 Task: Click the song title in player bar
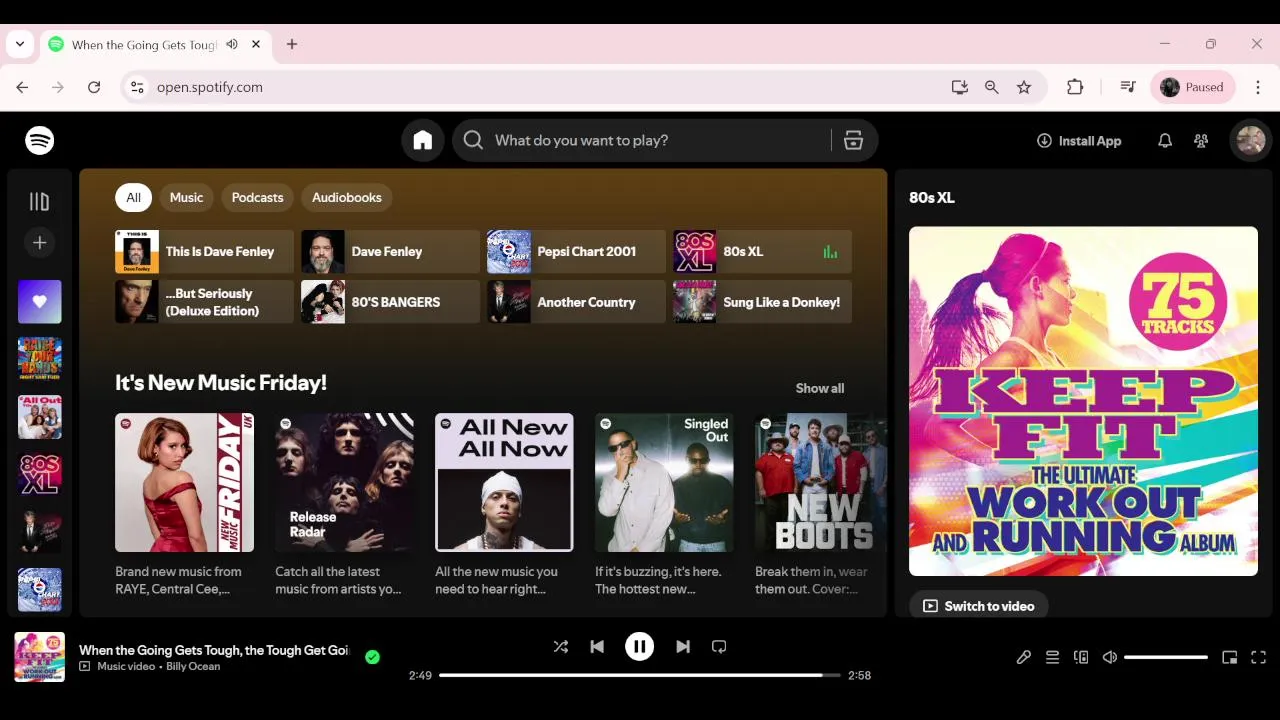(x=214, y=650)
